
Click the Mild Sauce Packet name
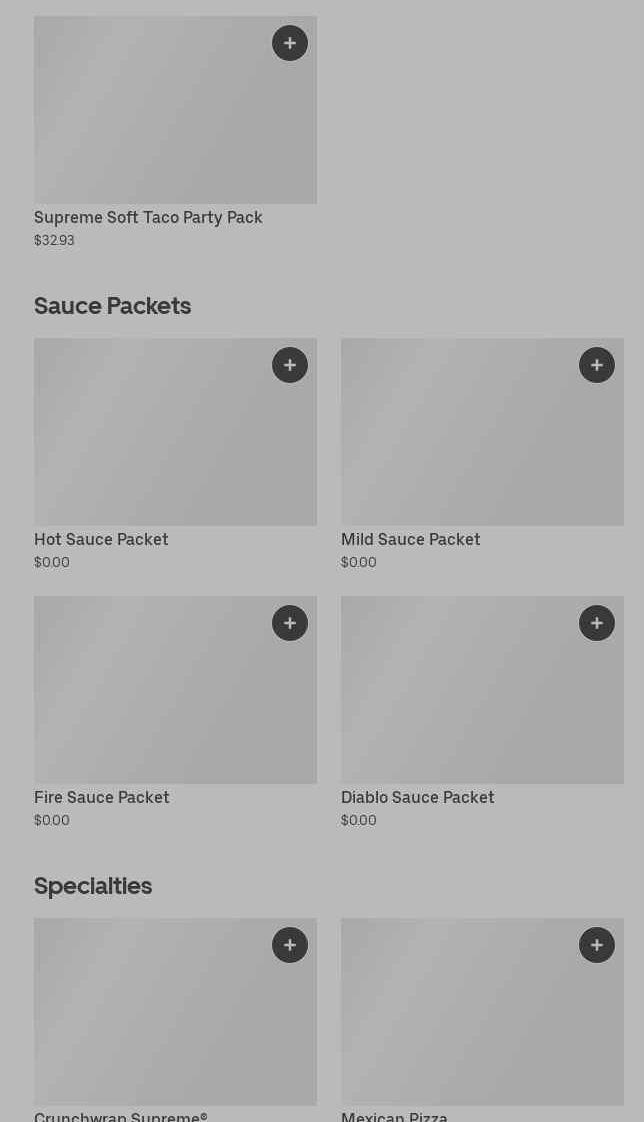410,540
